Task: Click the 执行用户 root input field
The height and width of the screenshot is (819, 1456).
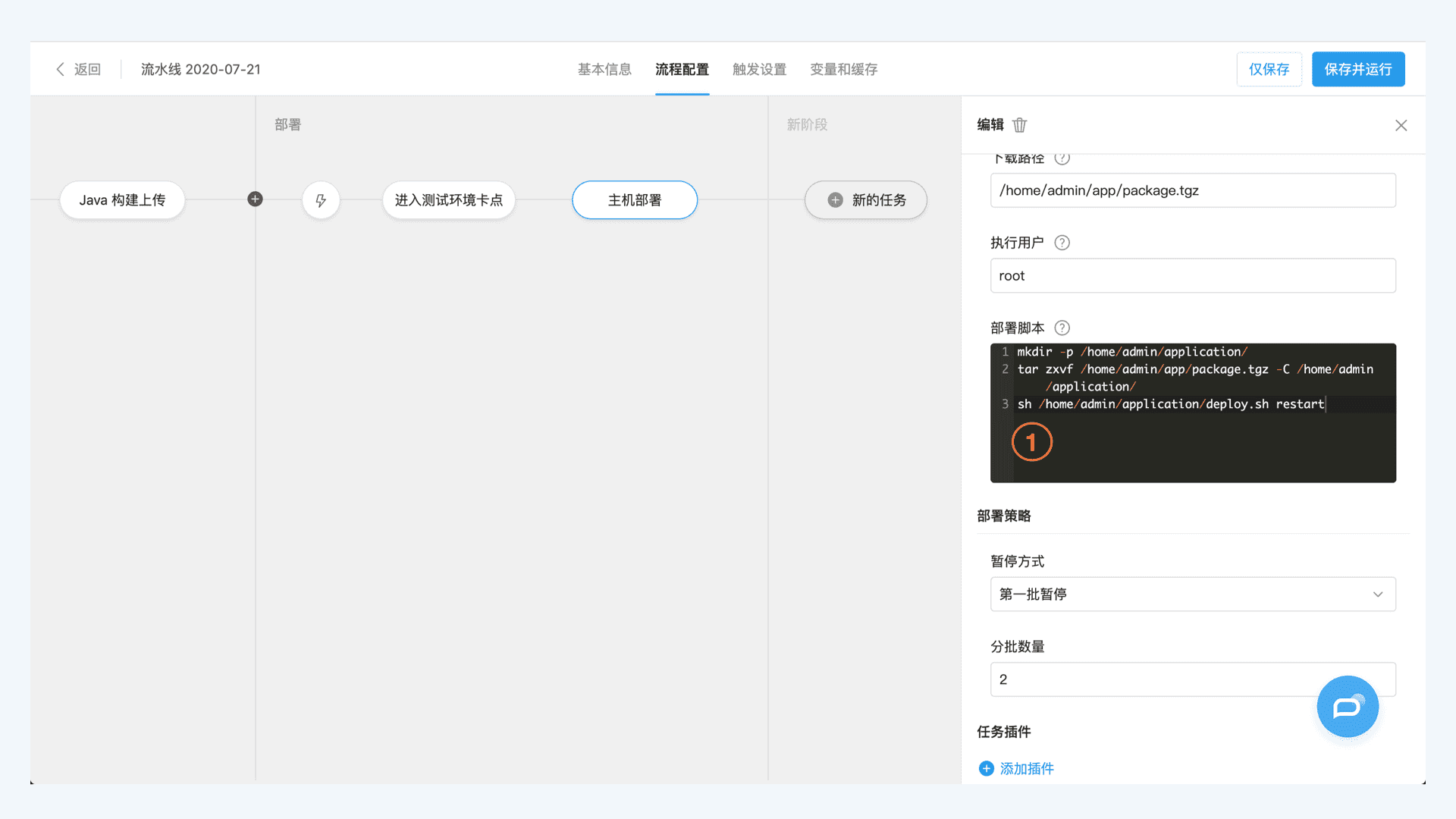Action: point(1192,275)
